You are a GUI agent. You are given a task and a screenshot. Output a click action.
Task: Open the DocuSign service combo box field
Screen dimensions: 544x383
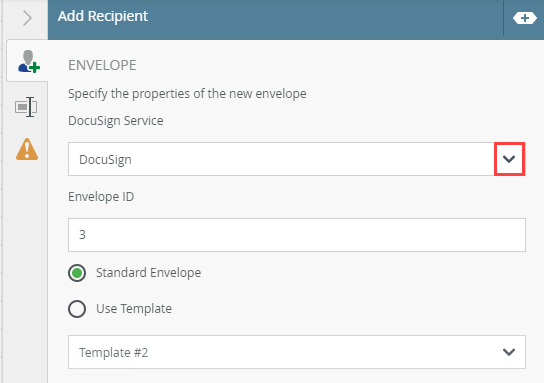coord(297,159)
